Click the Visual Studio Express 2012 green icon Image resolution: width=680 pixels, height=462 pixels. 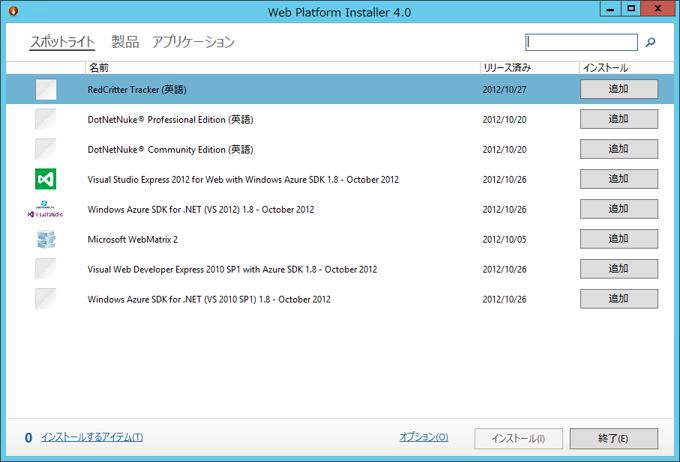coord(46,179)
